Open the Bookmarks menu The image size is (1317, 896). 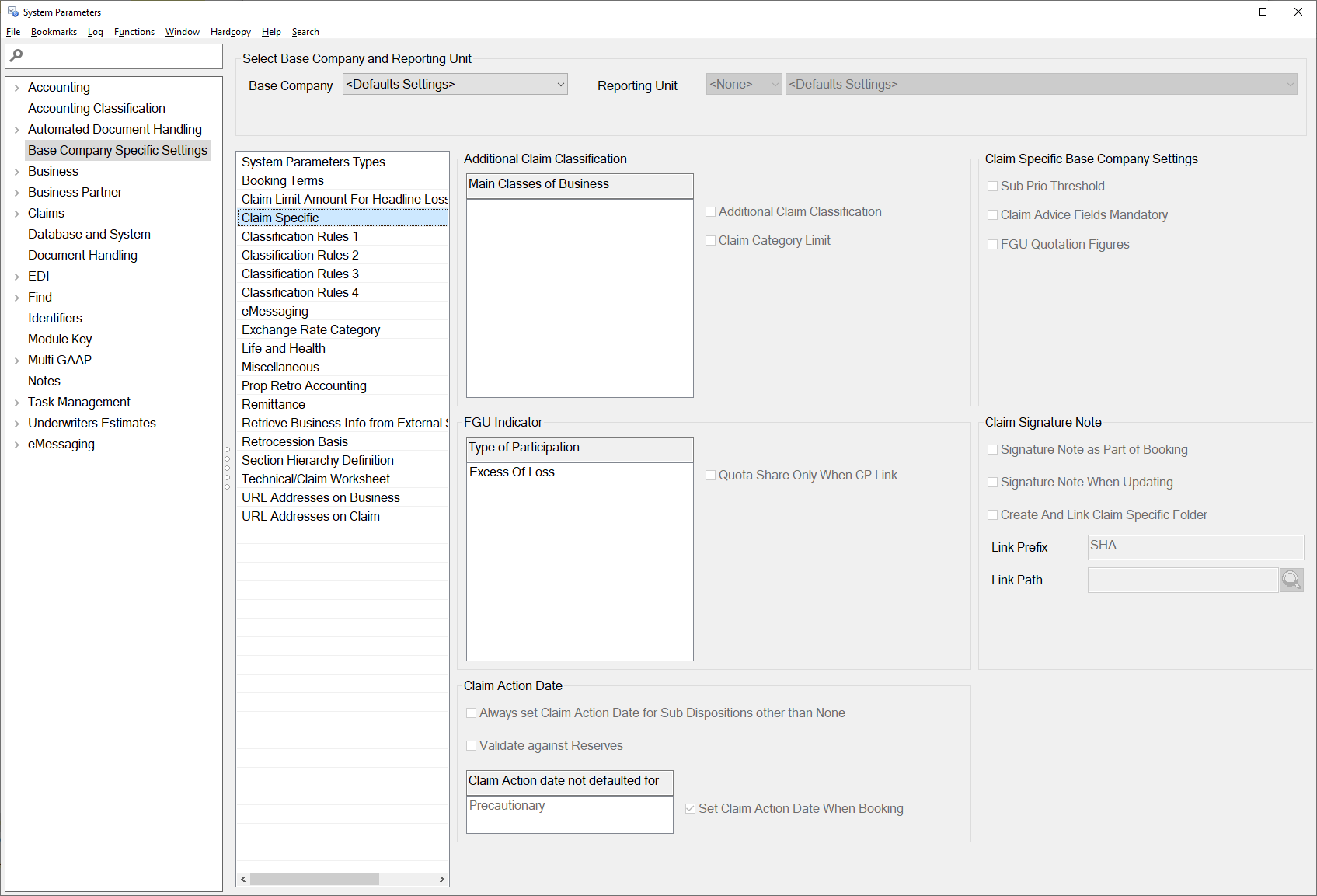[x=54, y=32]
